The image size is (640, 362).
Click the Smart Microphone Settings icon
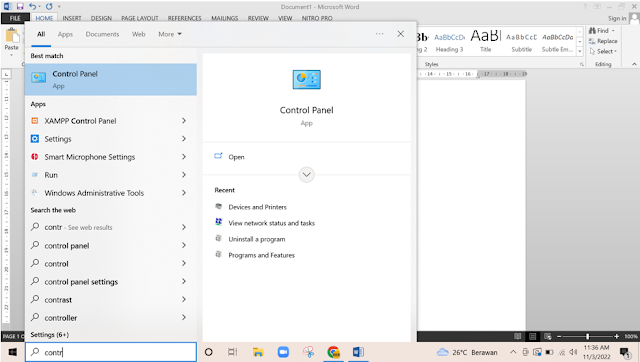35,157
